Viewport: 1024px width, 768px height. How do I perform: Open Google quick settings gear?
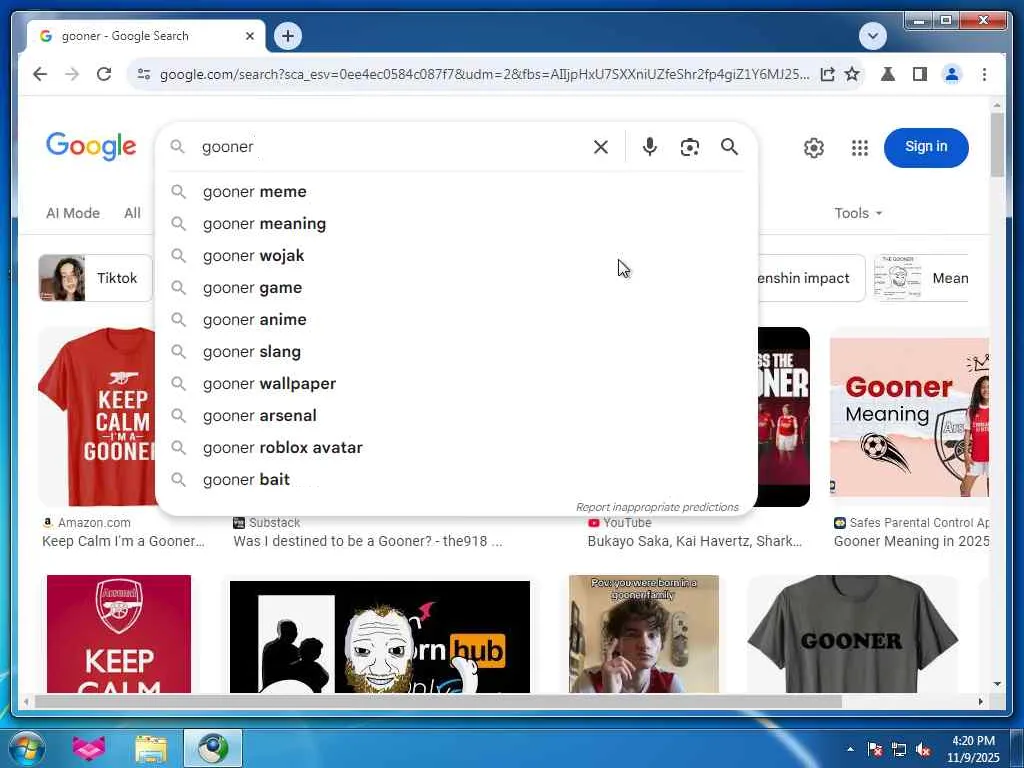(x=814, y=148)
